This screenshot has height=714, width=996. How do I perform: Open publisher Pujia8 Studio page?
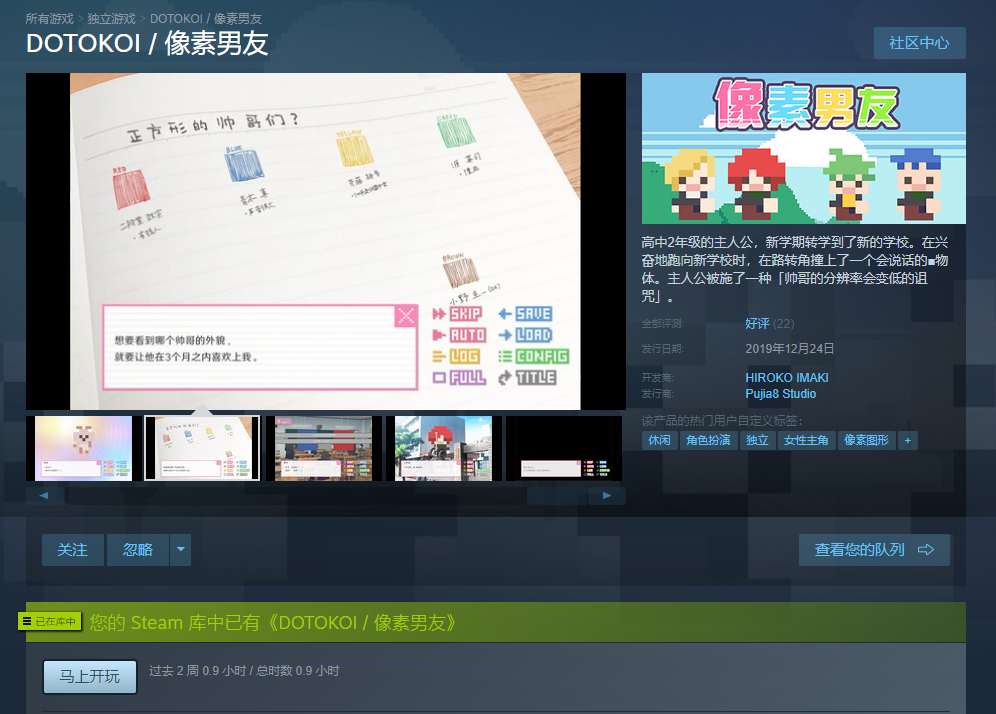click(781, 394)
